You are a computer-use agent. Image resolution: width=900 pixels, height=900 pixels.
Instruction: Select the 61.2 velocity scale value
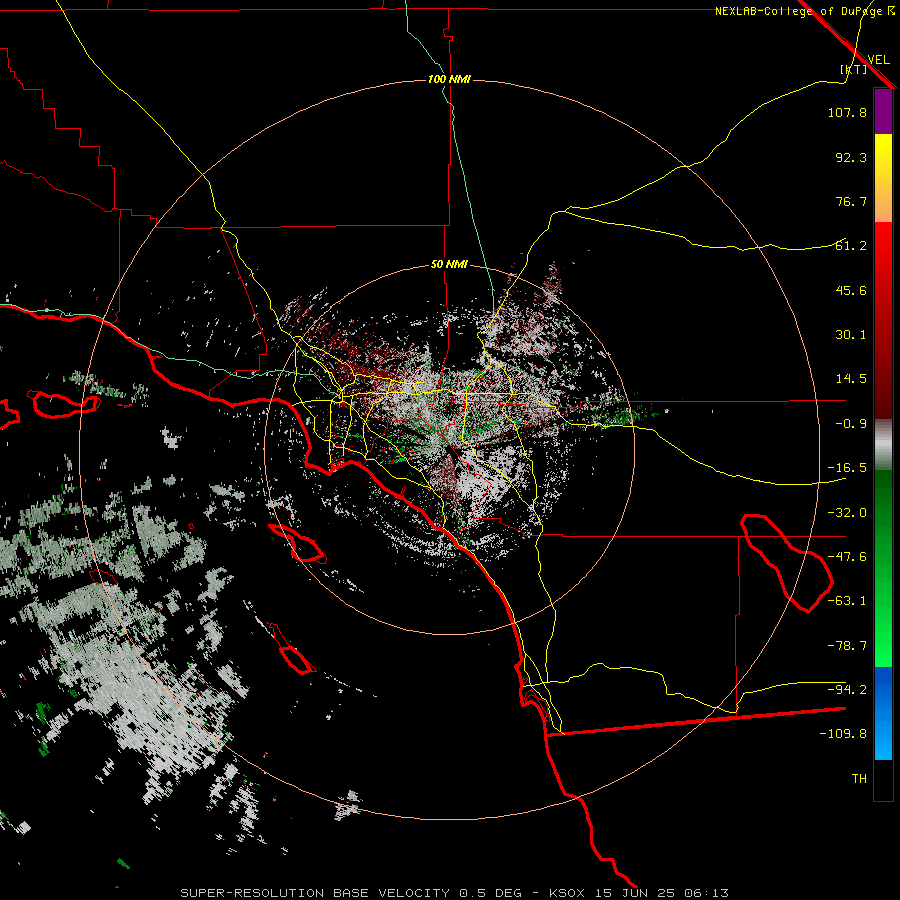pyautogui.click(x=851, y=246)
